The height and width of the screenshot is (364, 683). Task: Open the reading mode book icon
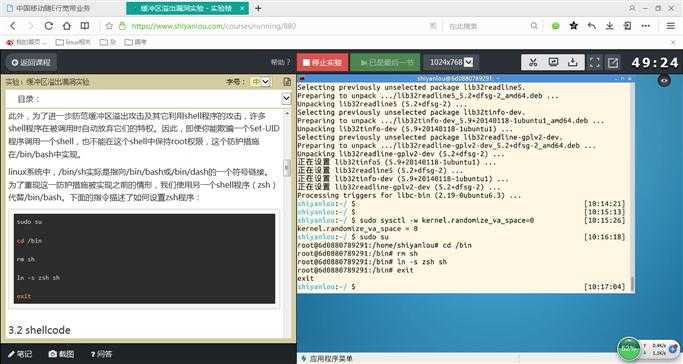click(85, 26)
